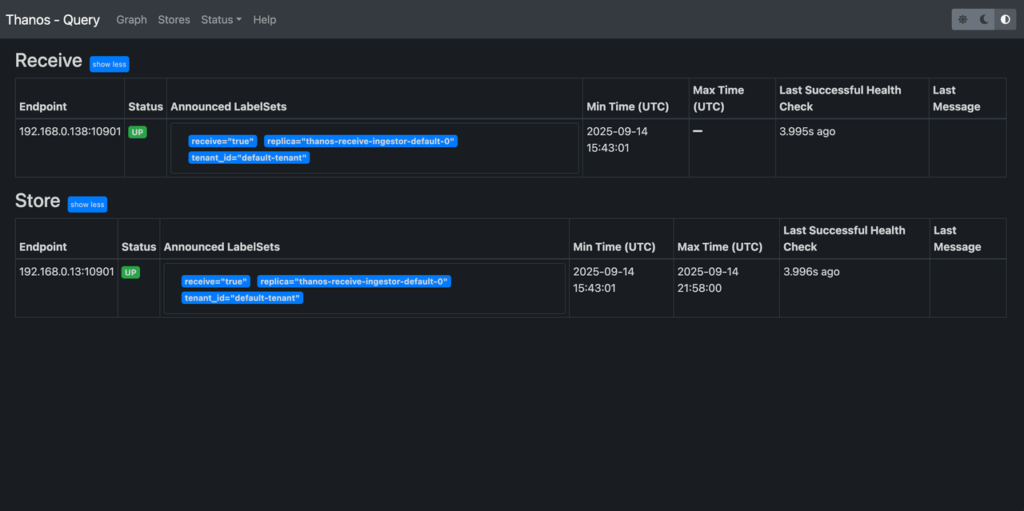Click "3.995s ago" health check value
The height and width of the screenshot is (511, 1024).
pyautogui.click(x=807, y=131)
